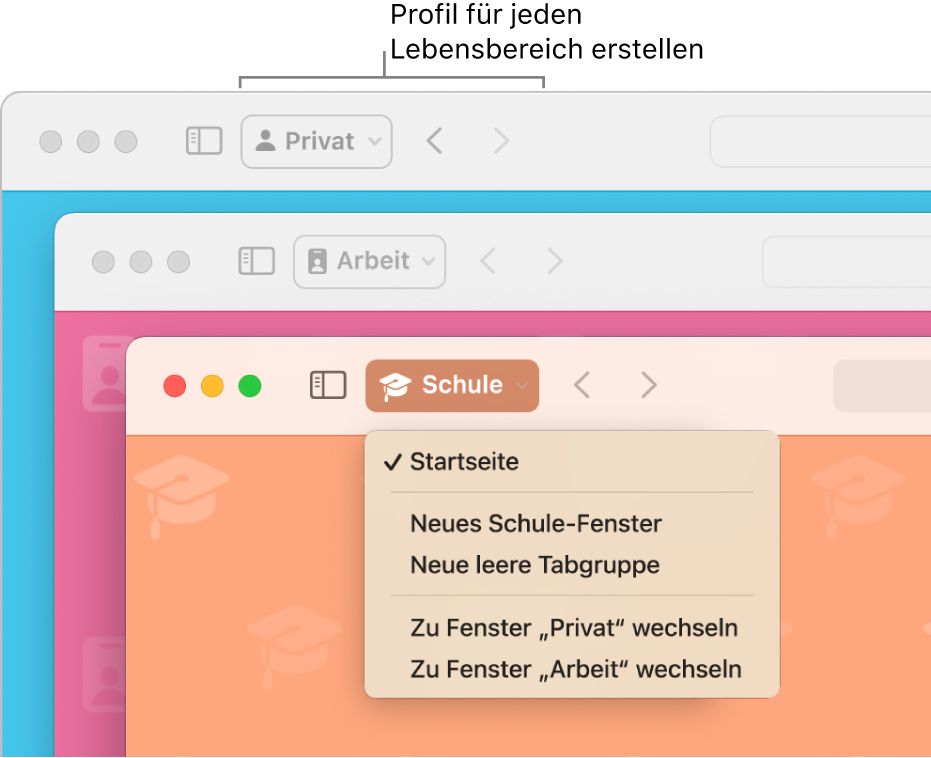931x758 pixels.
Task: Open the Privat profile dropdown
Action: [317, 141]
